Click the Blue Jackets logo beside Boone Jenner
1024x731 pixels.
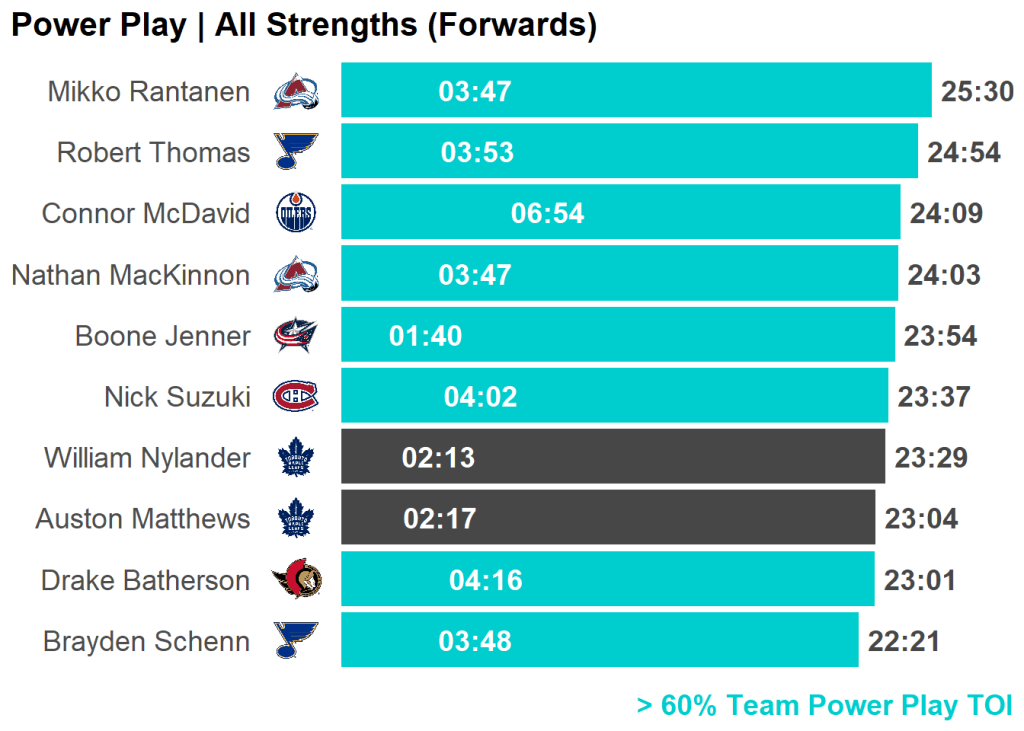coord(296,335)
